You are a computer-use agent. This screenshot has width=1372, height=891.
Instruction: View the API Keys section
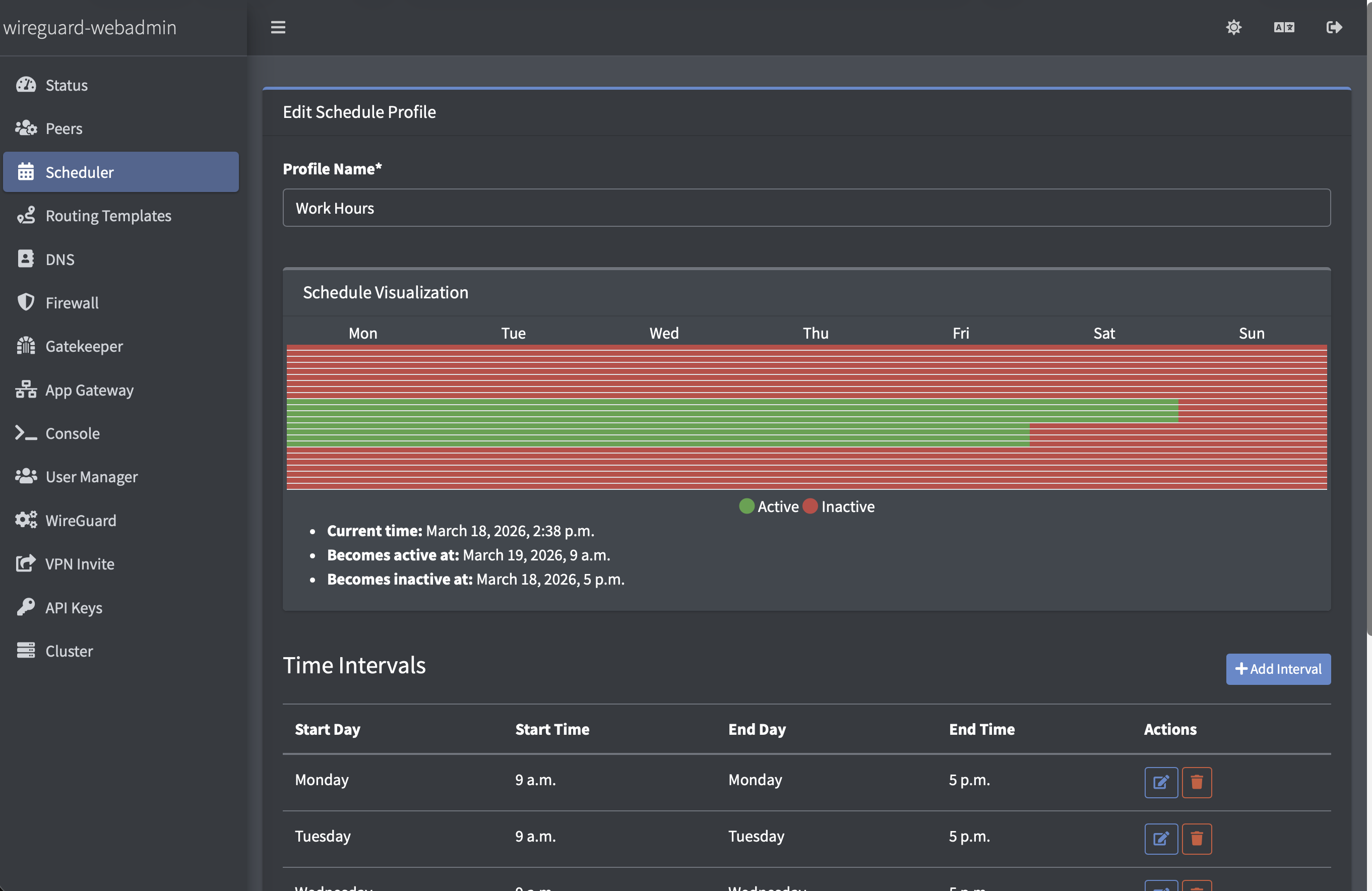[74, 607]
